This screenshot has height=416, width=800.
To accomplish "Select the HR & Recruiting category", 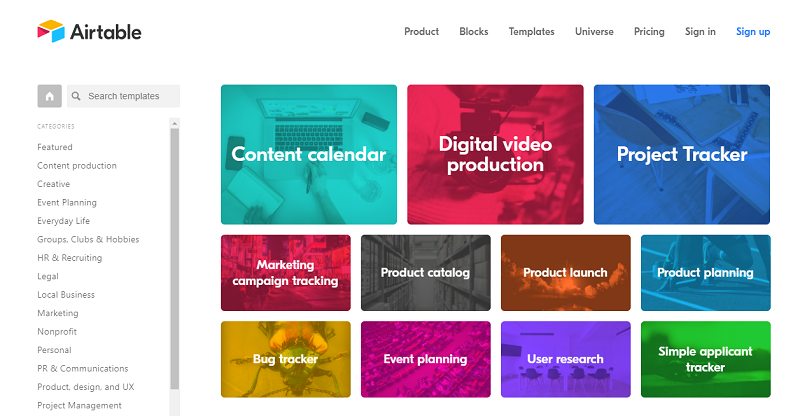I will (x=69, y=258).
